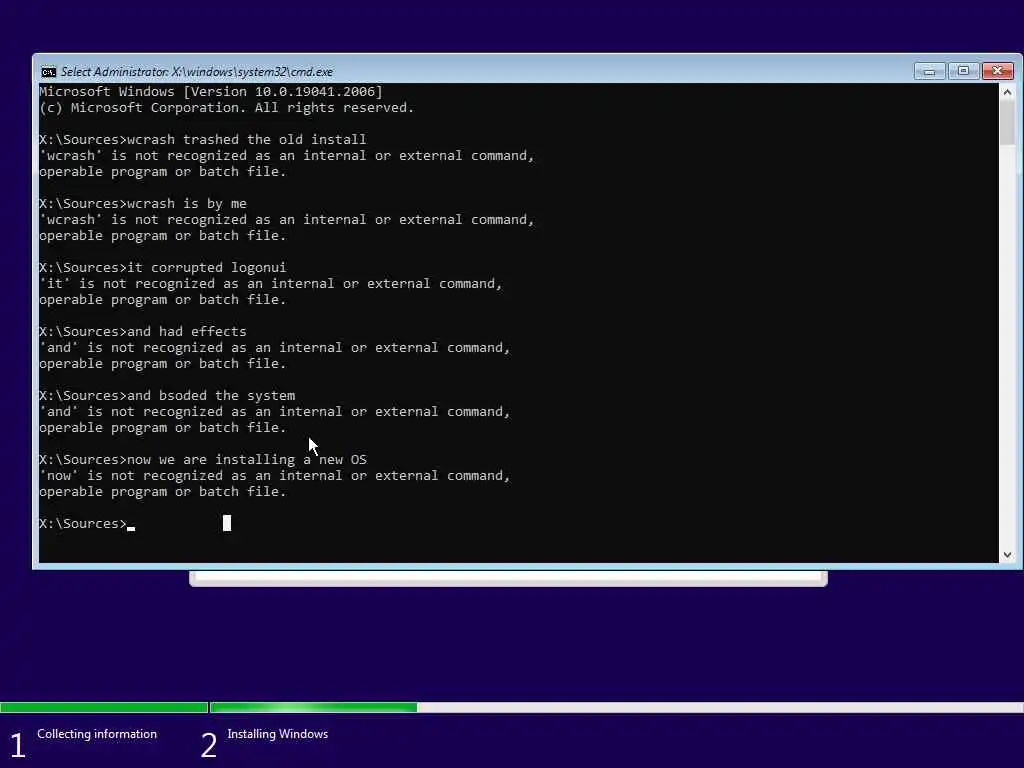Click the cmd.exe icon in the title bar

pyautogui.click(x=48, y=72)
